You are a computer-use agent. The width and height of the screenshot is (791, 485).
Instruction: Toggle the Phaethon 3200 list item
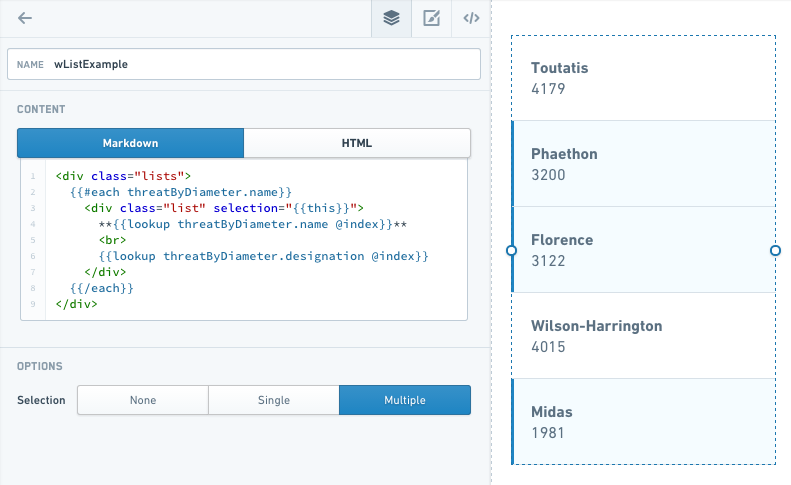click(x=644, y=164)
